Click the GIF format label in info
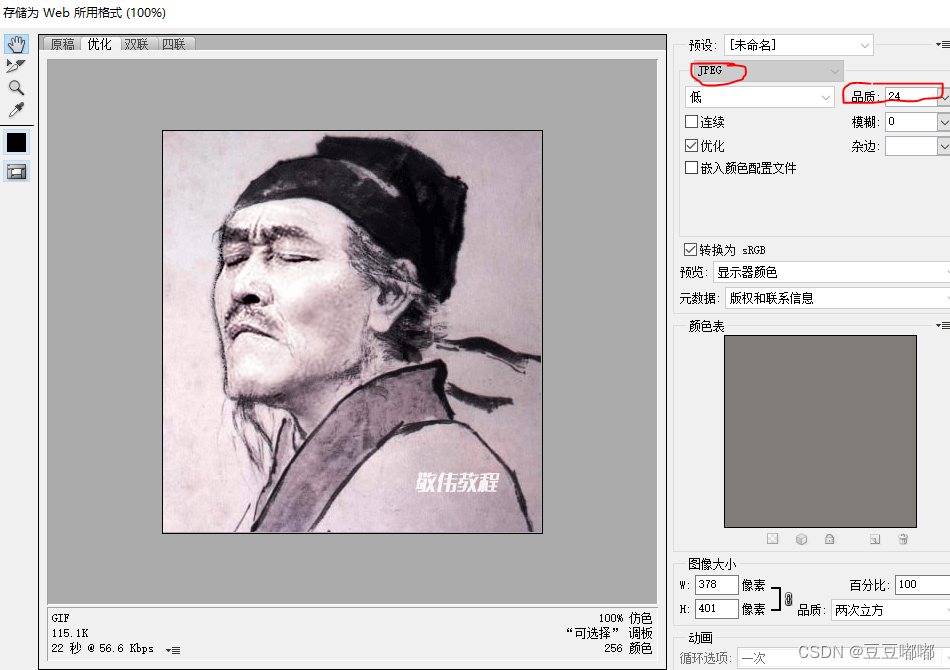 coord(61,618)
